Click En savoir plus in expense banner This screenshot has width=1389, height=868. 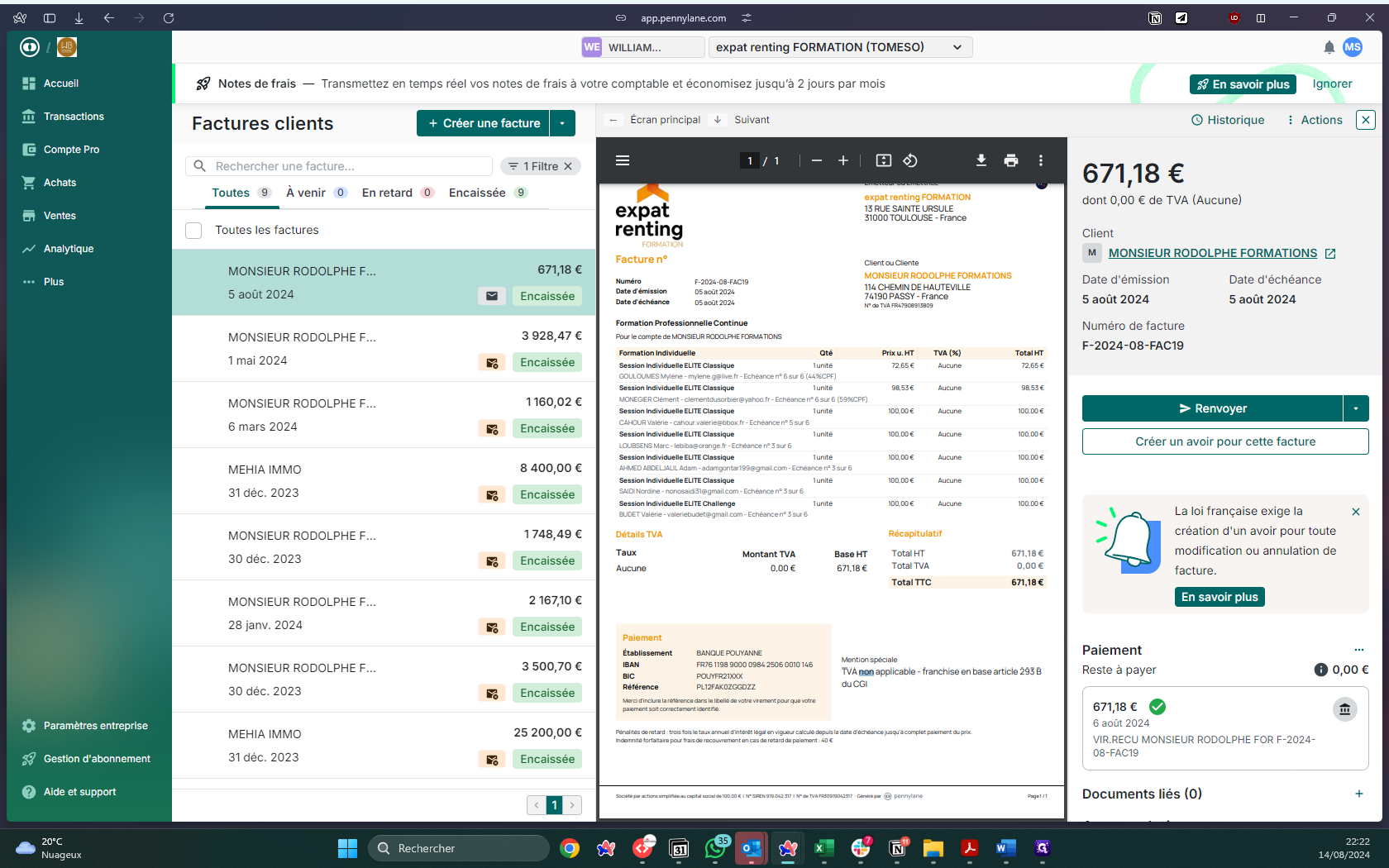point(1243,84)
